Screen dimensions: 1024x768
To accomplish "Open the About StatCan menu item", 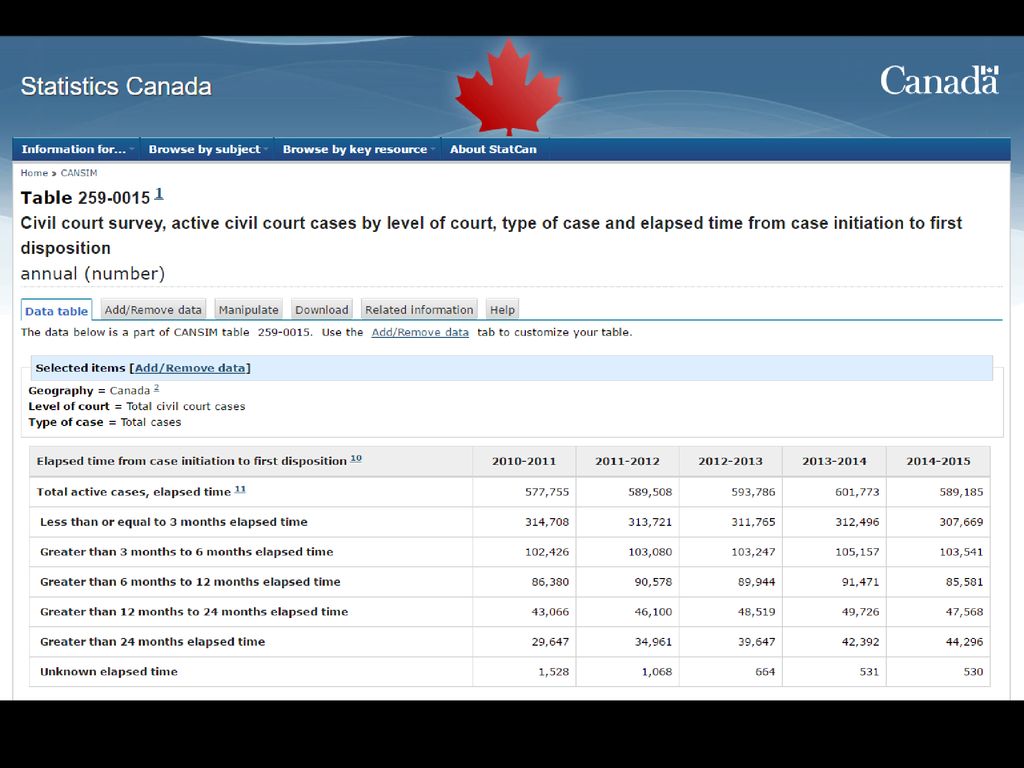I will [x=493, y=149].
